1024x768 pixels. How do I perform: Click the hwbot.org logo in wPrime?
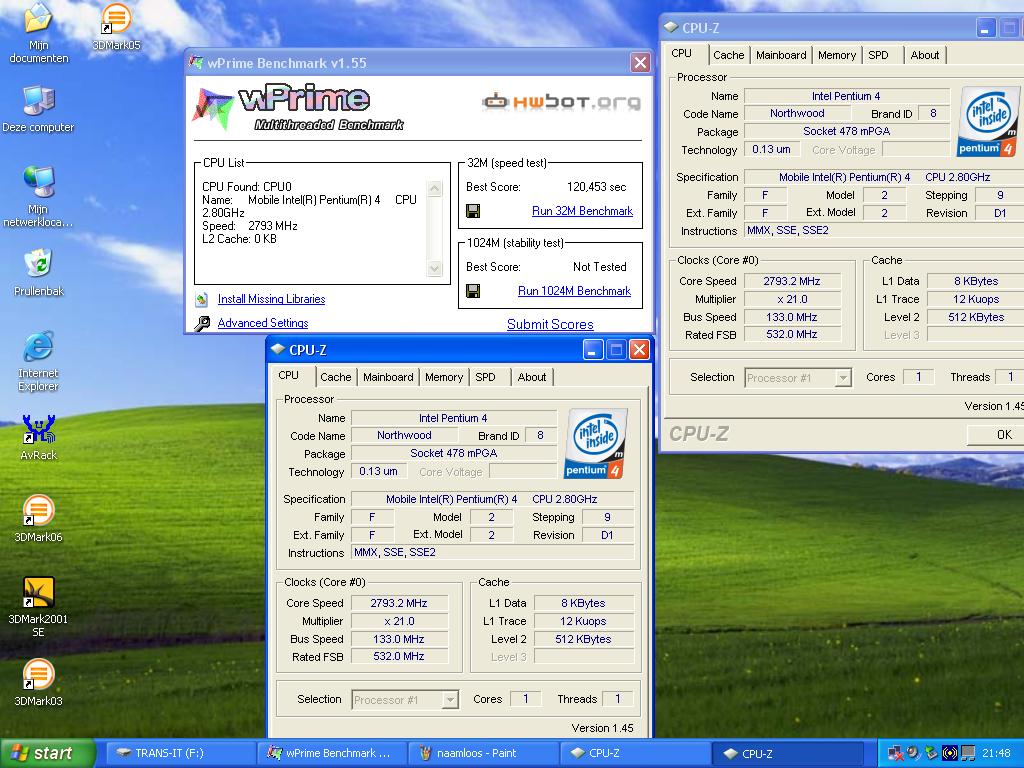(561, 102)
